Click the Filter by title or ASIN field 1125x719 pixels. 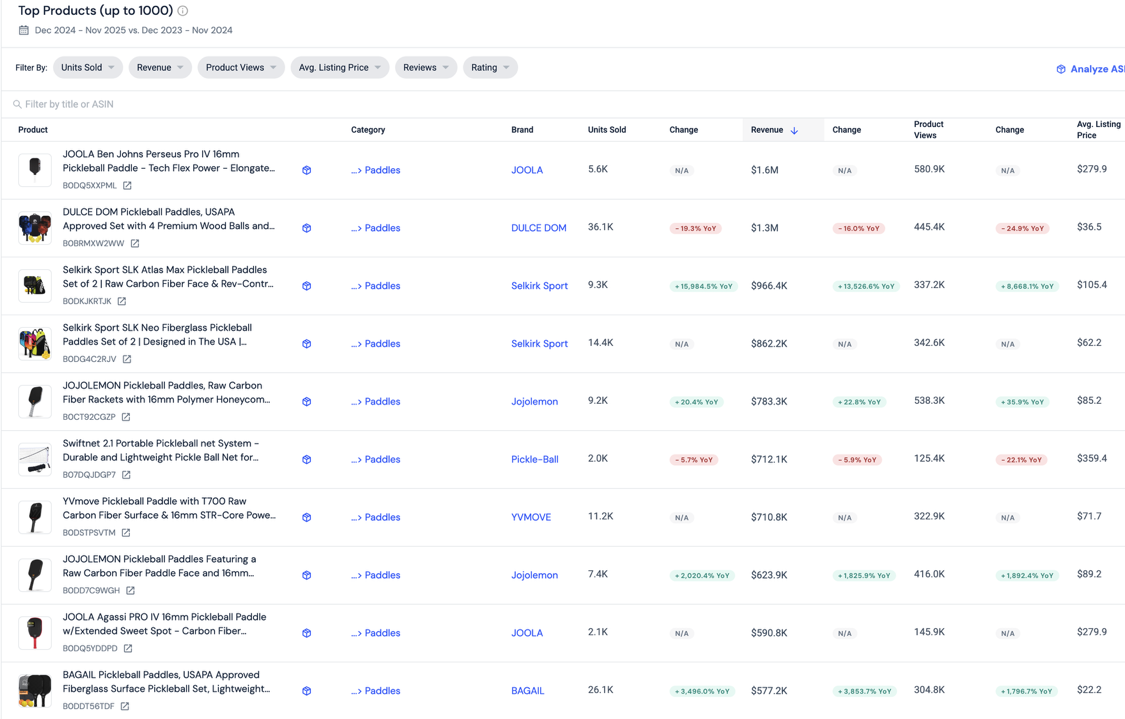(562, 104)
